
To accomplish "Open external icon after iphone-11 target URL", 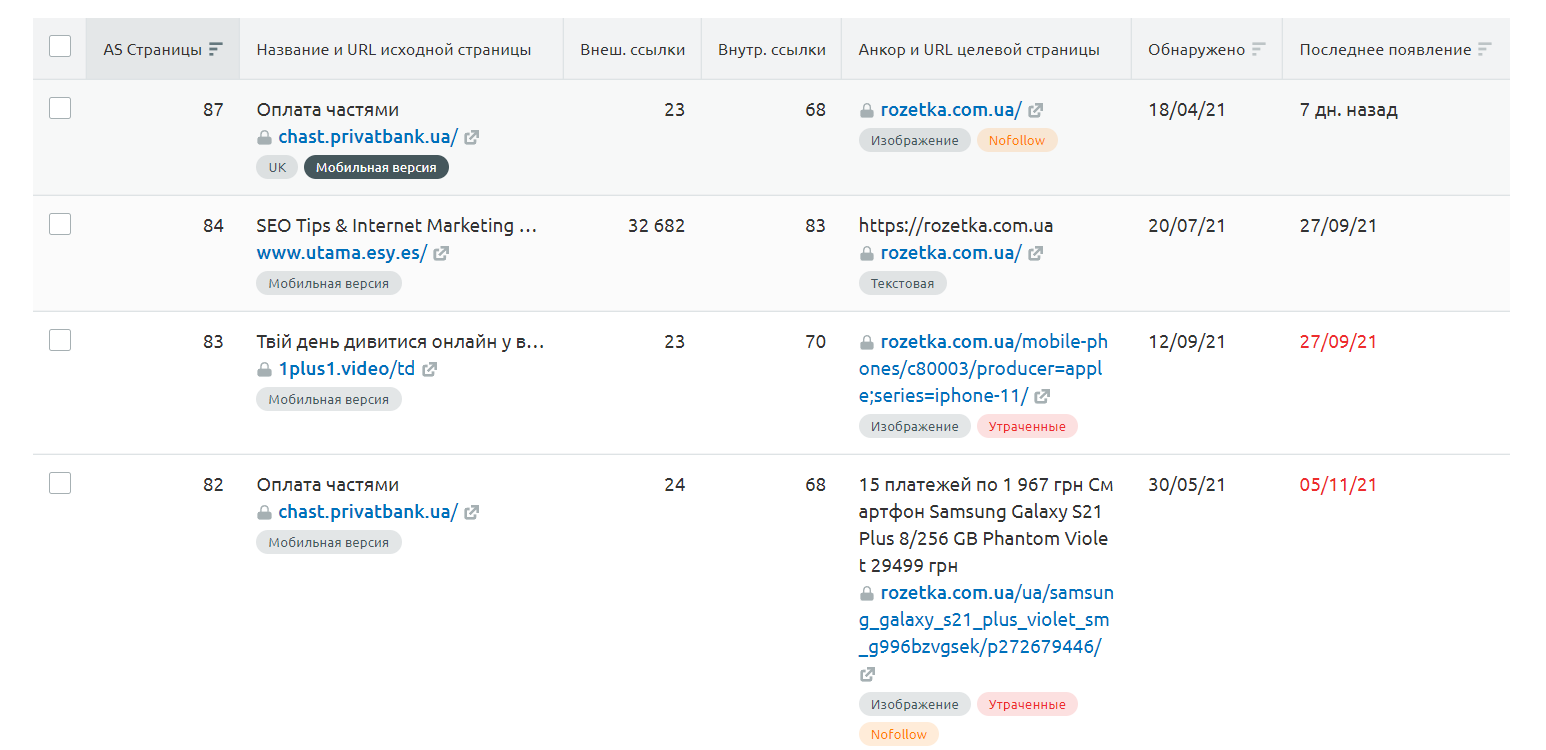I will click(x=1042, y=397).
